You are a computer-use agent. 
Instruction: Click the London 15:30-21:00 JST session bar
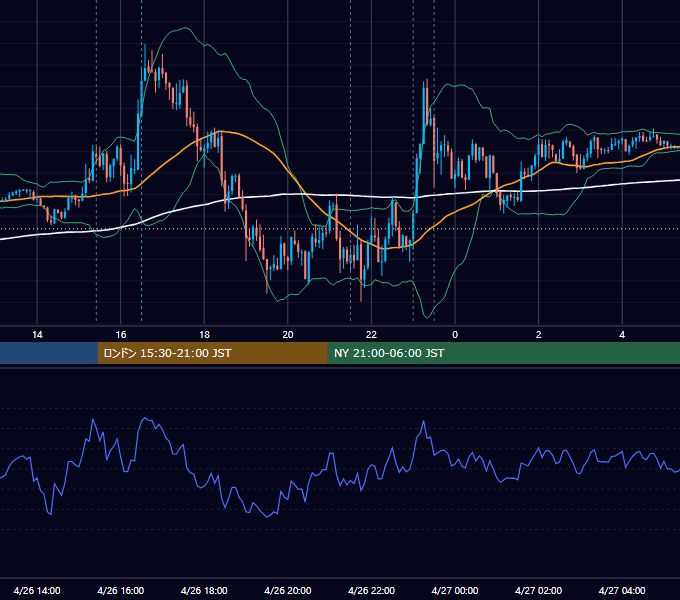[x=212, y=353]
